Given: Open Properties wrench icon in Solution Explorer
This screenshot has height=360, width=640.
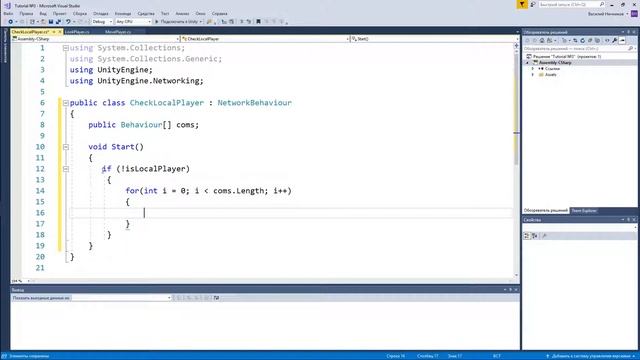Looking at the screenshot, I should 615,40.
